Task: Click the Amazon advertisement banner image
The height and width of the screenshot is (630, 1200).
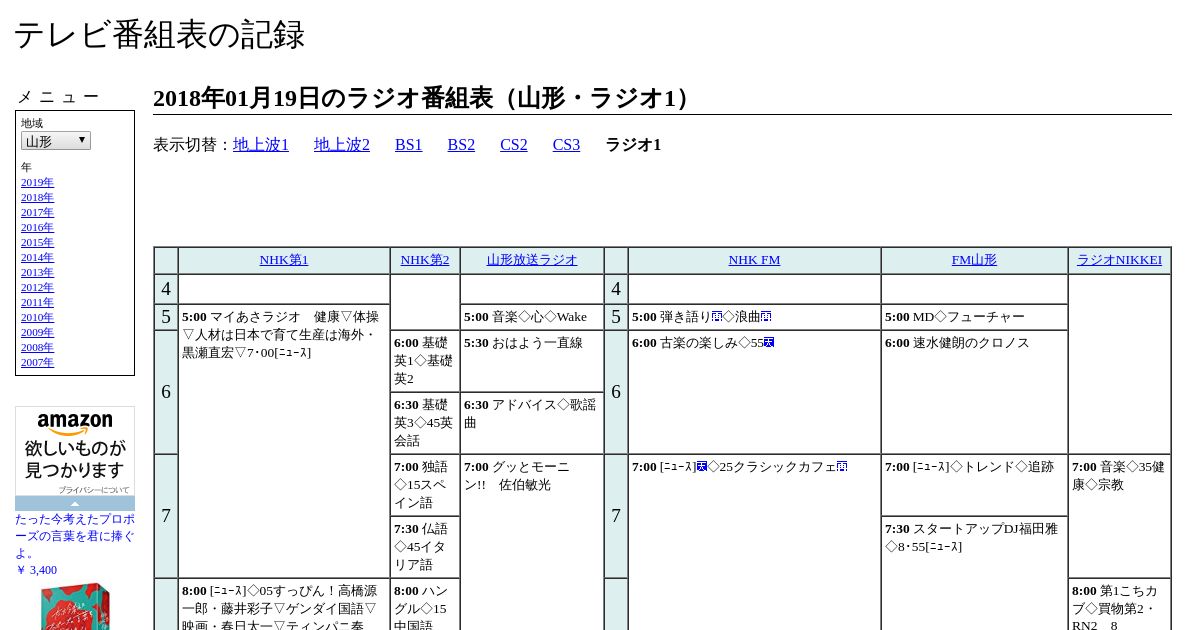Action: pyautogui.click(x=75, y=451)
